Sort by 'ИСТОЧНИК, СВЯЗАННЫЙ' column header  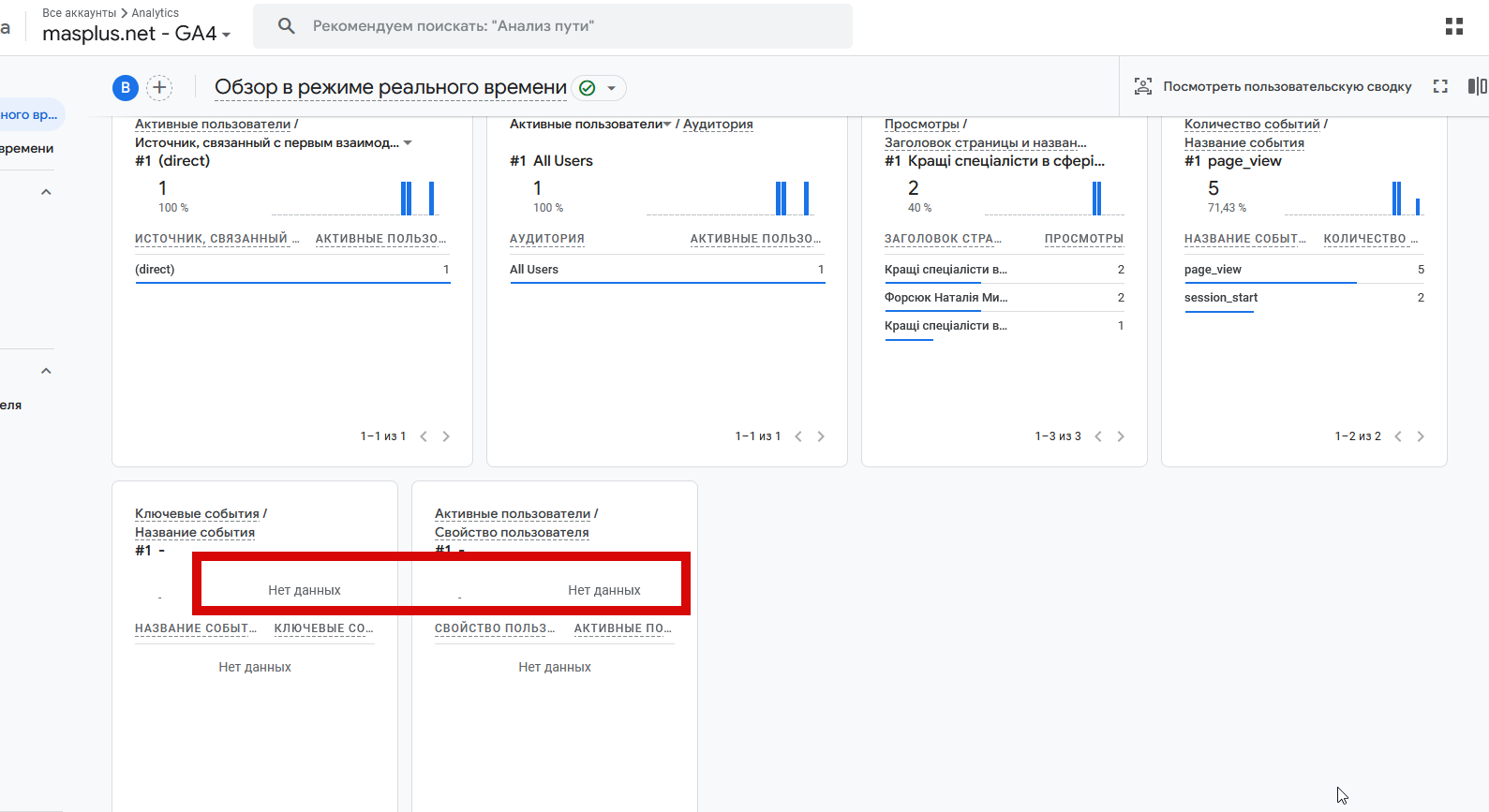click(x=217, y=239)
